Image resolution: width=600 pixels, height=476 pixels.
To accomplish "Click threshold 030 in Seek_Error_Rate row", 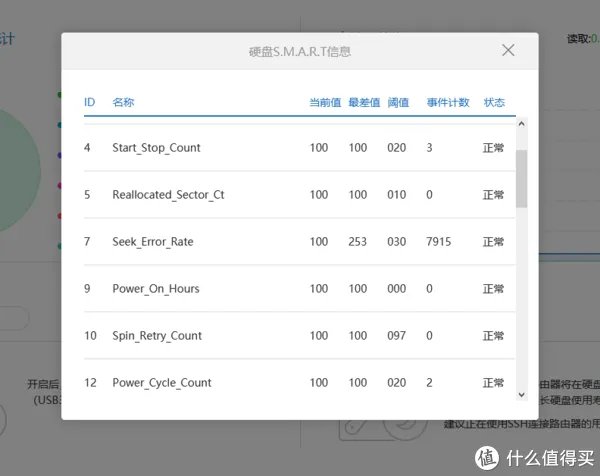I will point(396,242).
